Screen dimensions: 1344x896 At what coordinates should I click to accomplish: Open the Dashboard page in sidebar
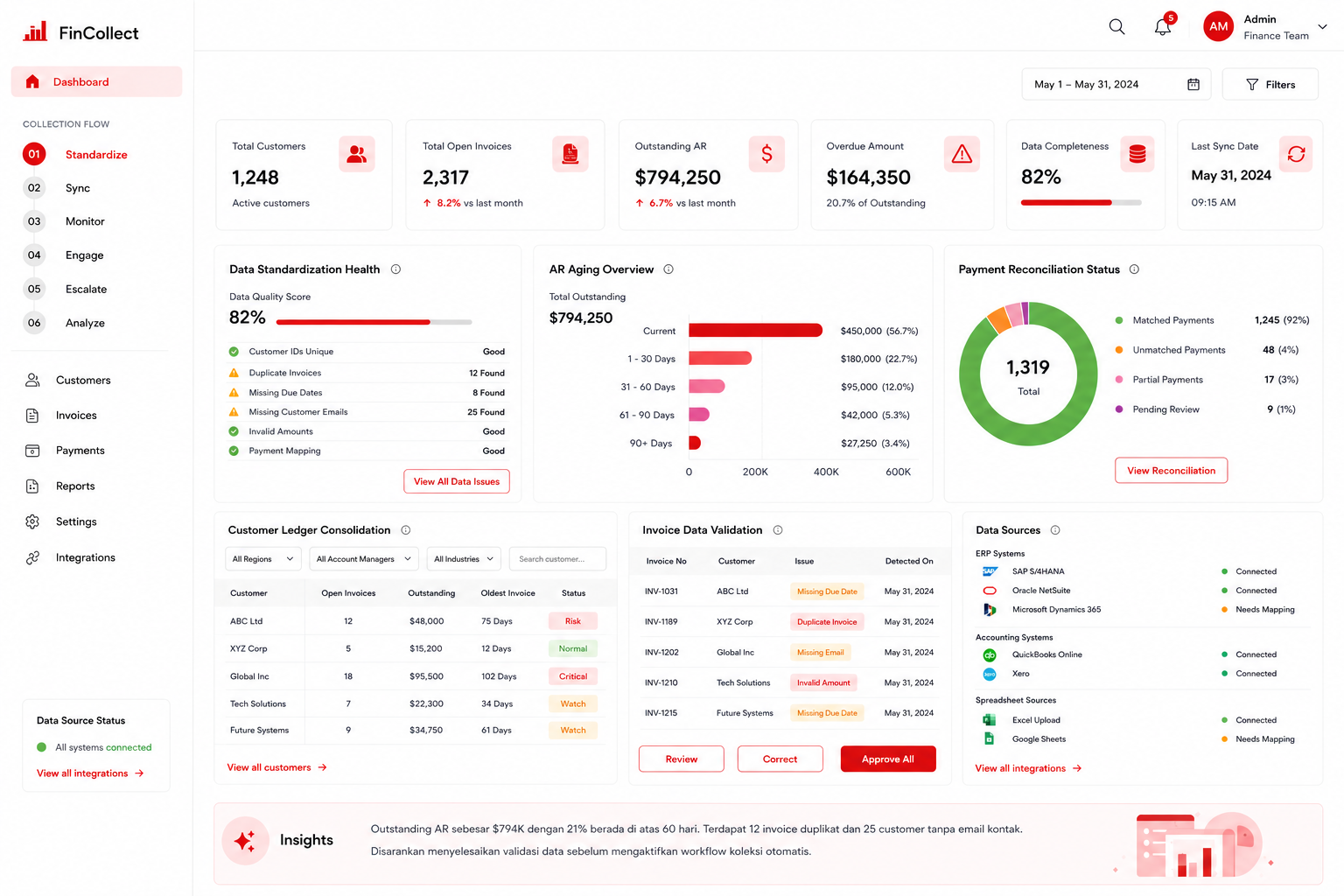coord(96,81)
